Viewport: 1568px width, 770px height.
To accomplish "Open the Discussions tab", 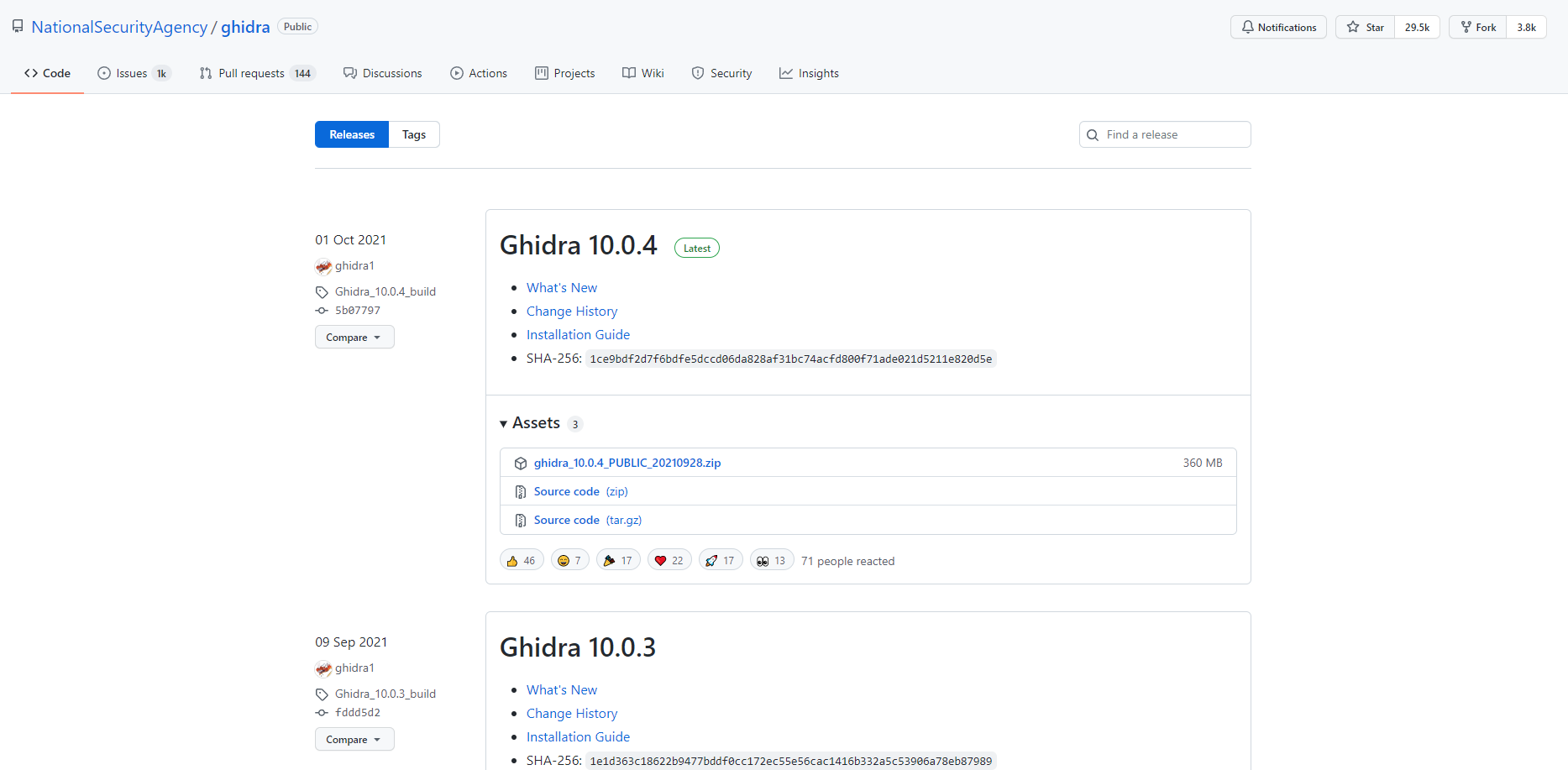I will coord(383,73).
